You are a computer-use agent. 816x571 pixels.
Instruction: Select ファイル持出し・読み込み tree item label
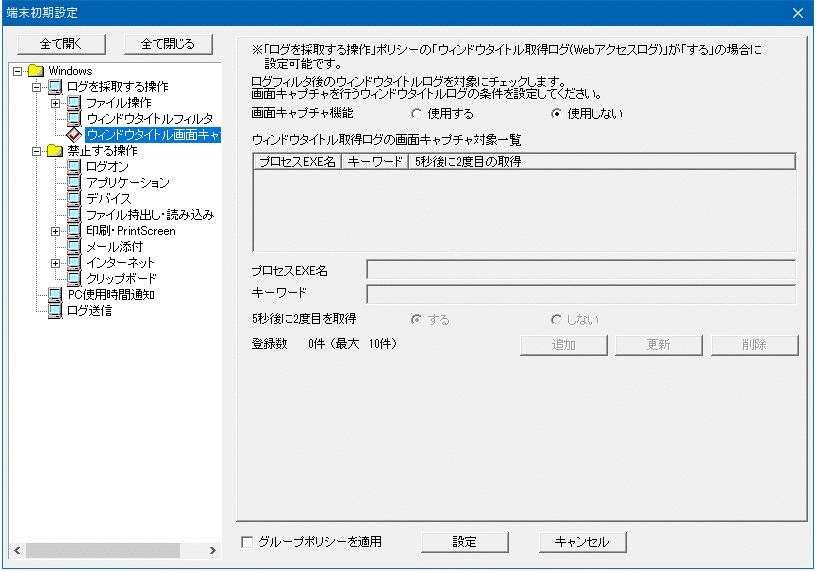(x=150, y=214)
